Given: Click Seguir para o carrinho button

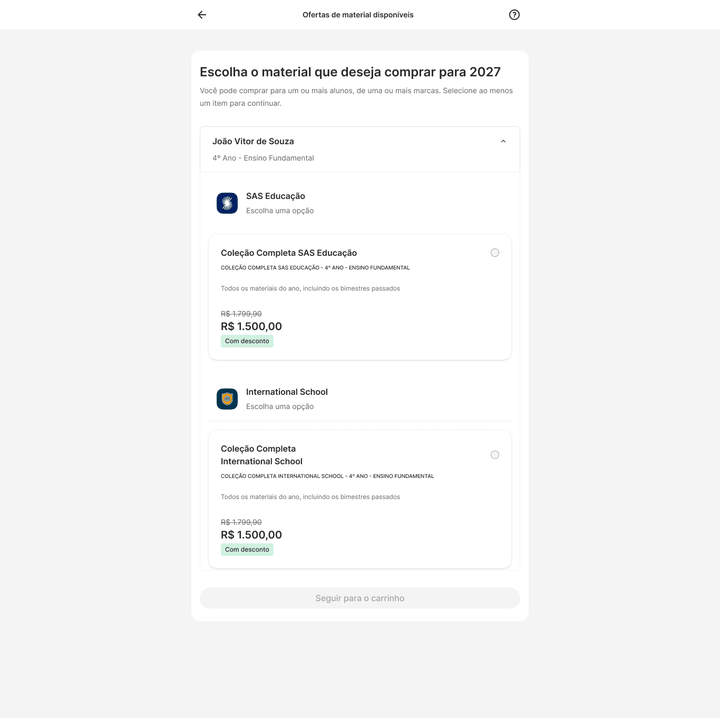Looking at the screenshot, I should click(x=360, y=598).
